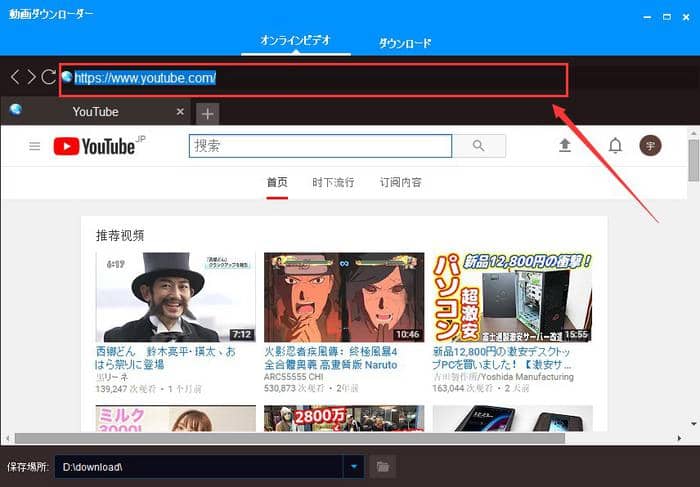Go back with the browser back arrow
700x487 pixels.
15,77
